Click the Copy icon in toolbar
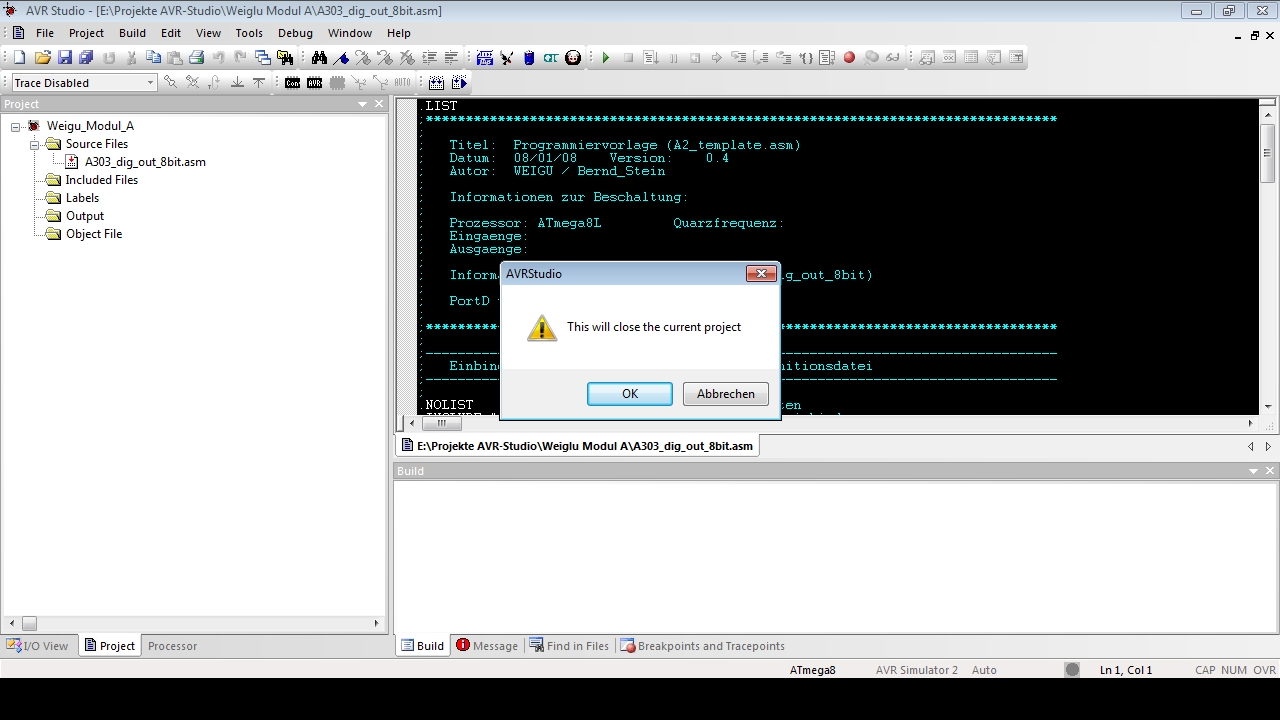Viewport: 1280px width, 720px height. coord(153,58)
